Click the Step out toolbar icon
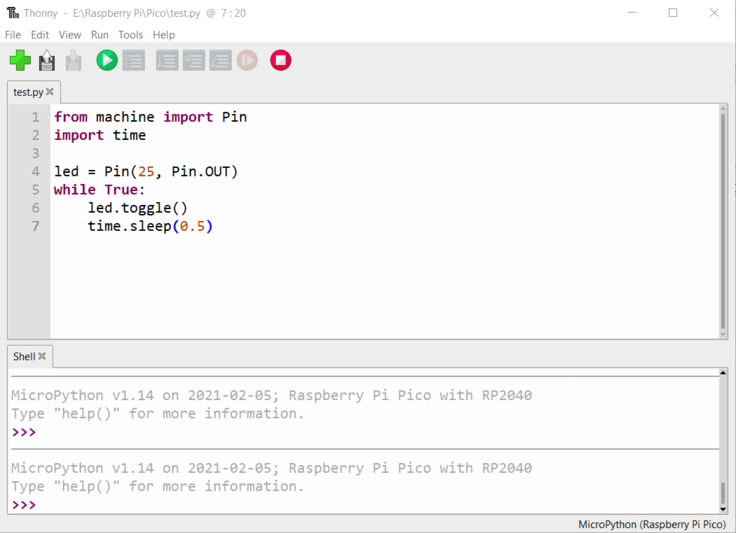This screenshot has width=736, height=533. [221, 61]
